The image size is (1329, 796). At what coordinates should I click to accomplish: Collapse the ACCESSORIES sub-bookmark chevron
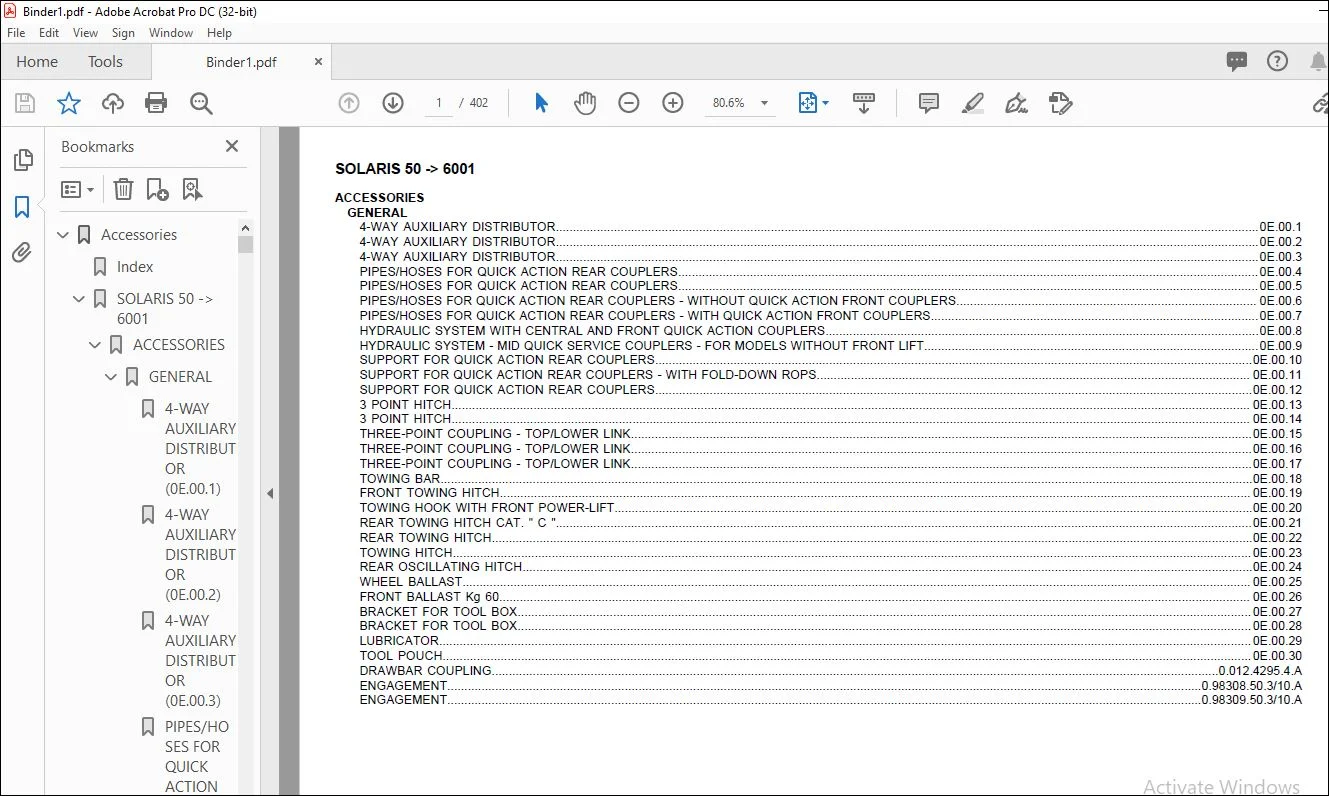[95, 345]
